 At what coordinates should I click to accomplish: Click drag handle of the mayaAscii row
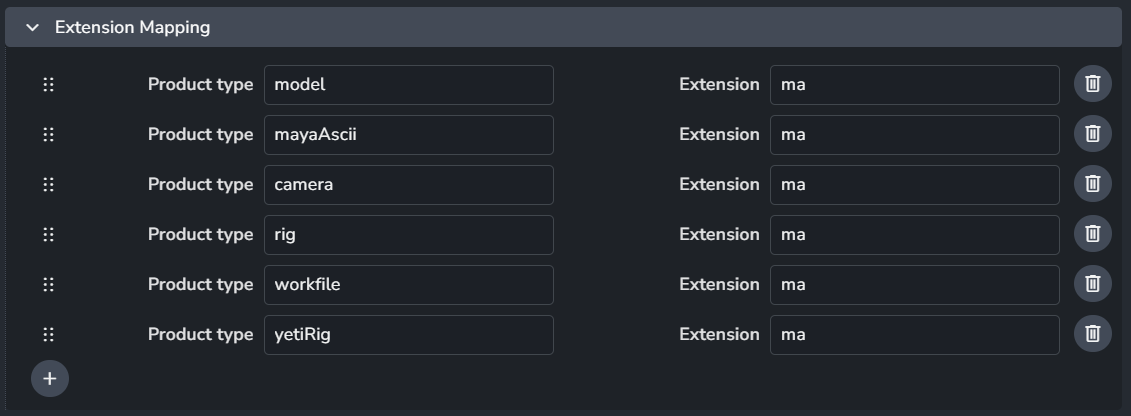(x=48, y=135)
